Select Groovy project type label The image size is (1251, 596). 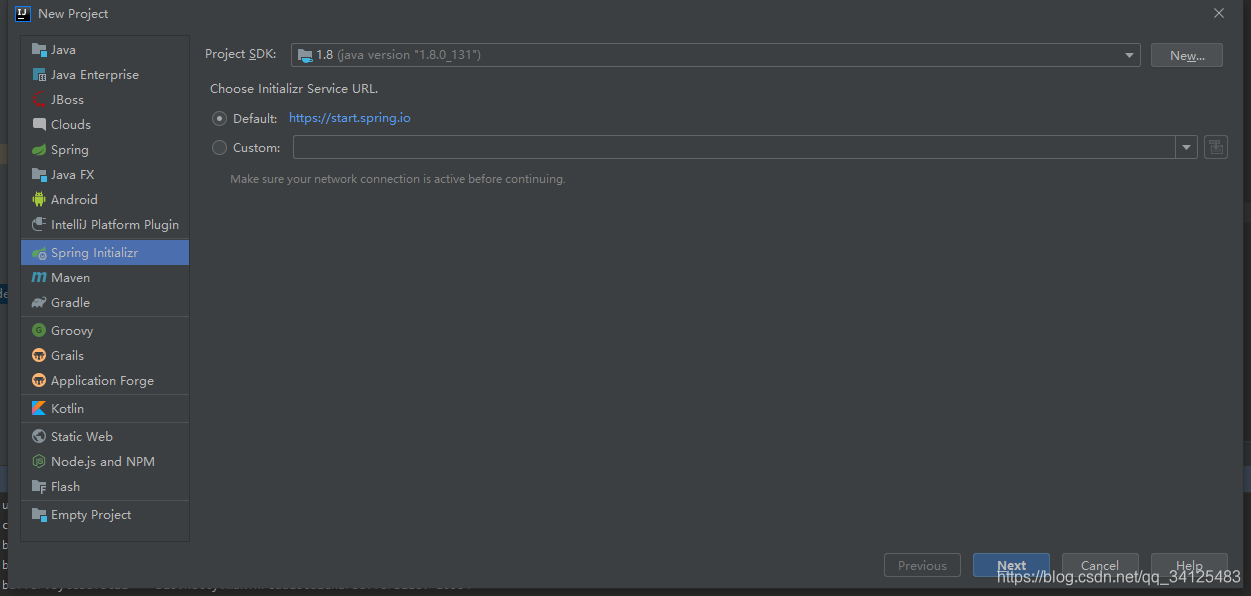coord(72,331)
